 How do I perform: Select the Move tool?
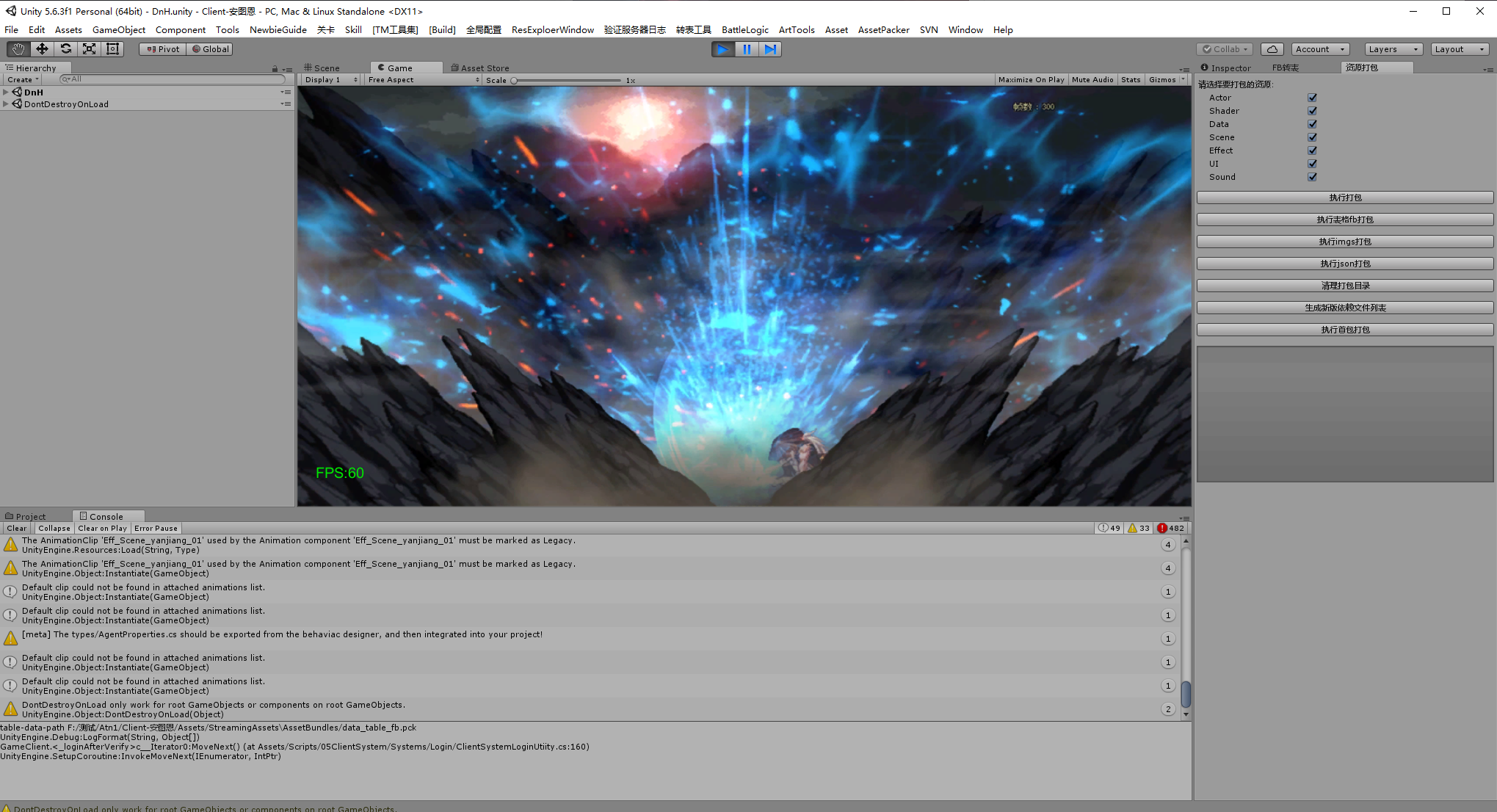[42, 49]
